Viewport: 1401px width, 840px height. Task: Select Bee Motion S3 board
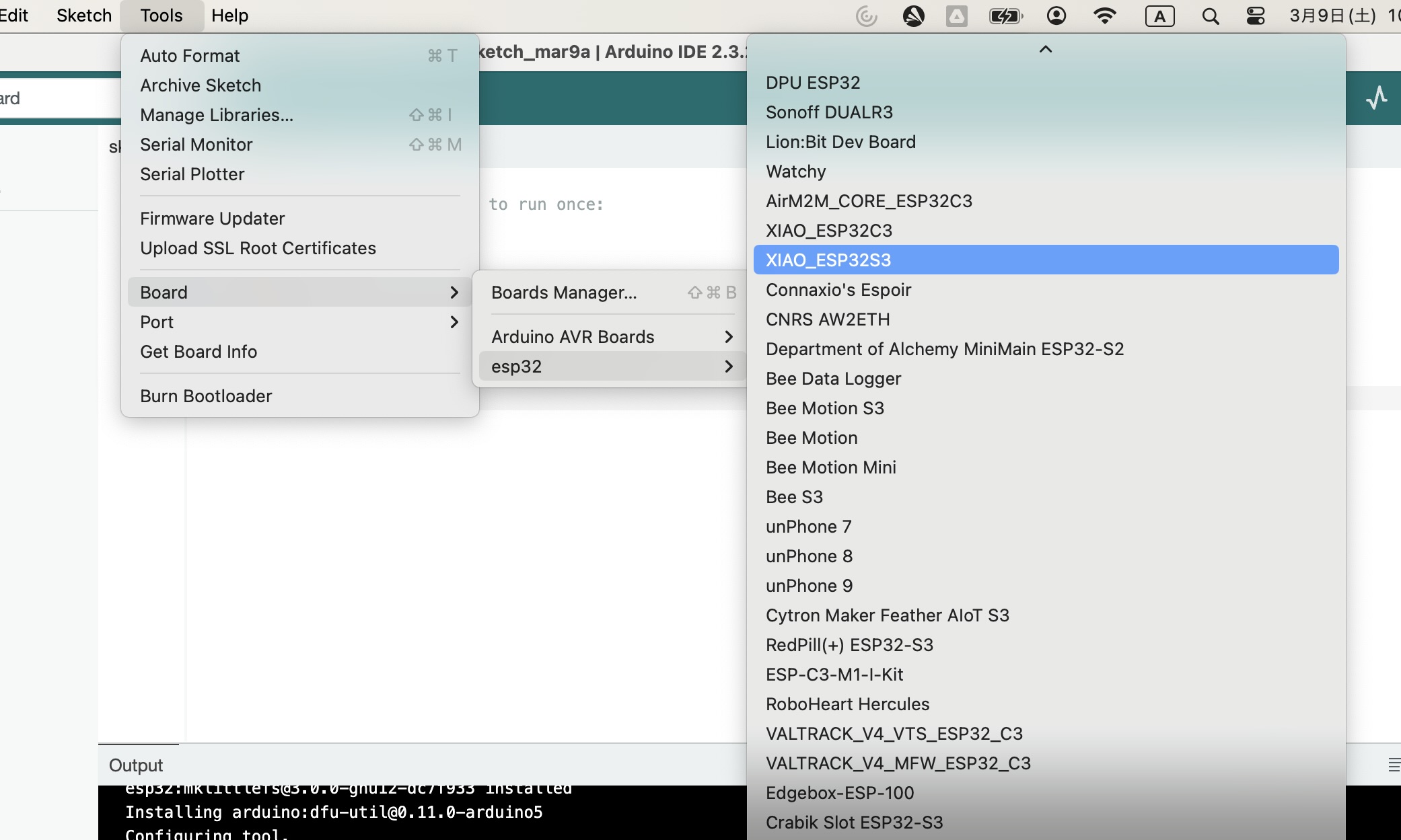pos(1046,408)
